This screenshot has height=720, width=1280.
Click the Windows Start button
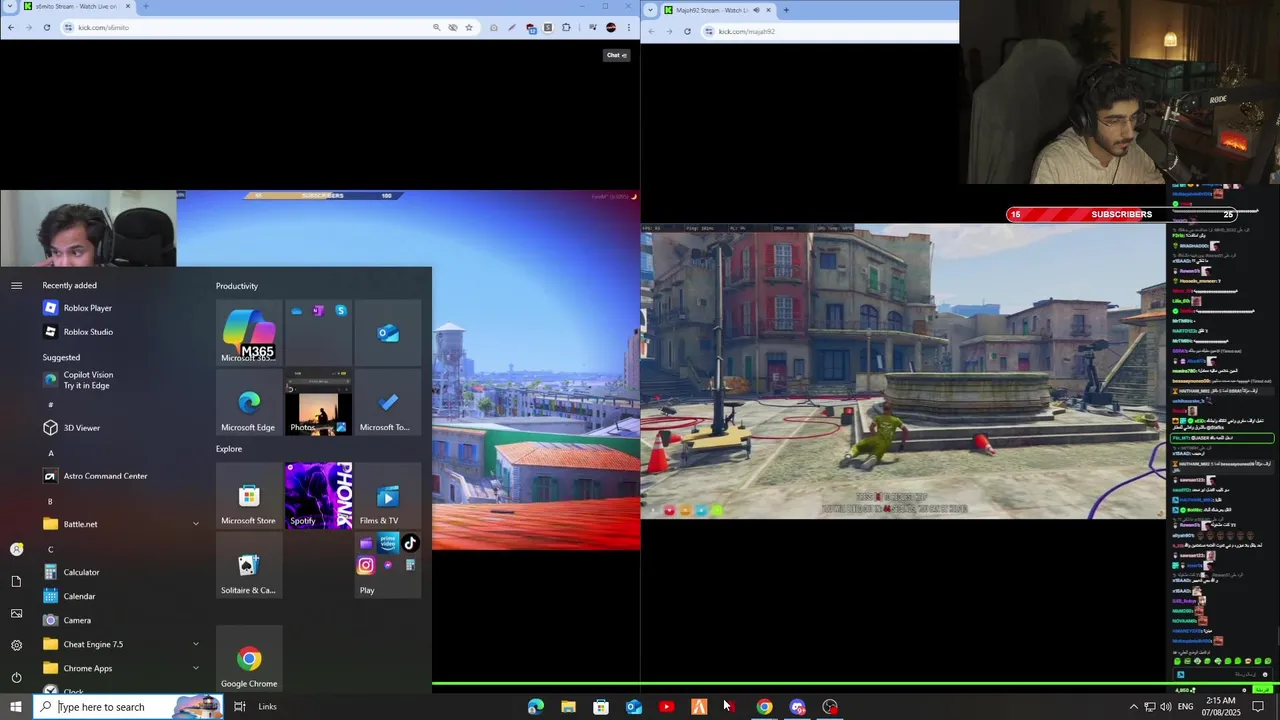16,707
